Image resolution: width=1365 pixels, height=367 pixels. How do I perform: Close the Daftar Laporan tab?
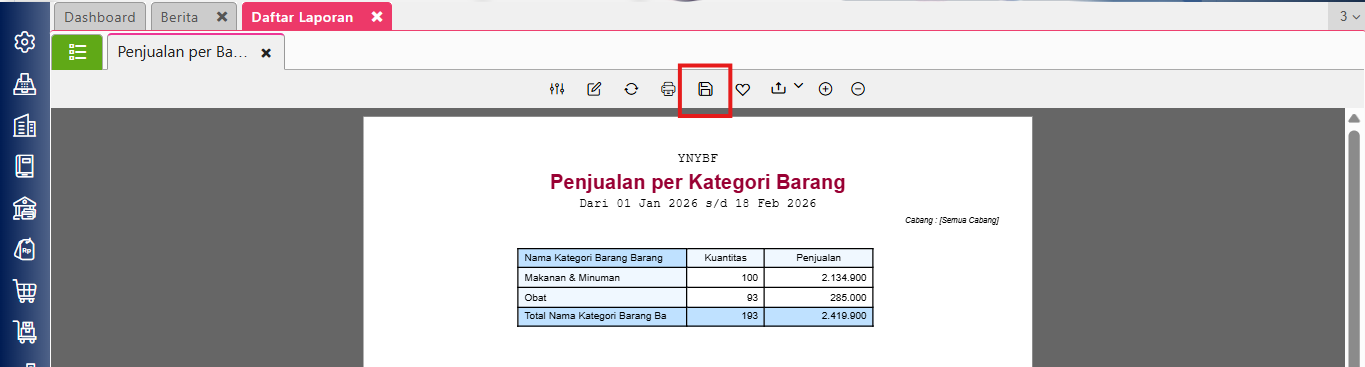tap(376, 17)
